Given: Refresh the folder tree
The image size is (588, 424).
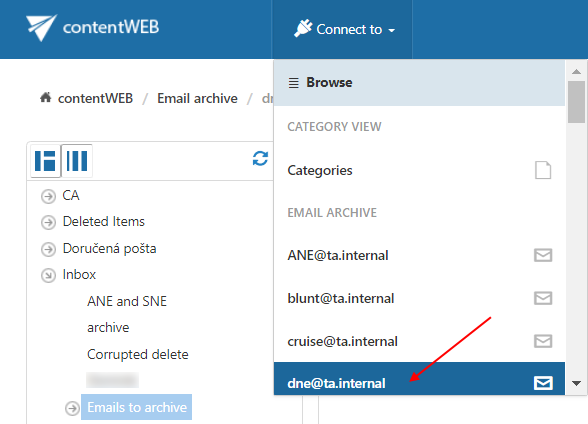Looking at the screenshot, I should click(260, 158).
